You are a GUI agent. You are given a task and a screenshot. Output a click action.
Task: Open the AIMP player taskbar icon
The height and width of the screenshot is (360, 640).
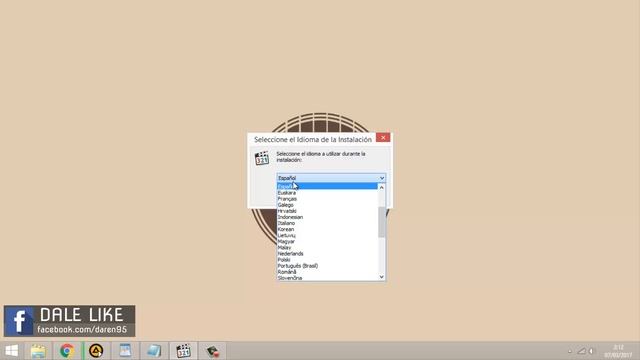tap(96, 351)
